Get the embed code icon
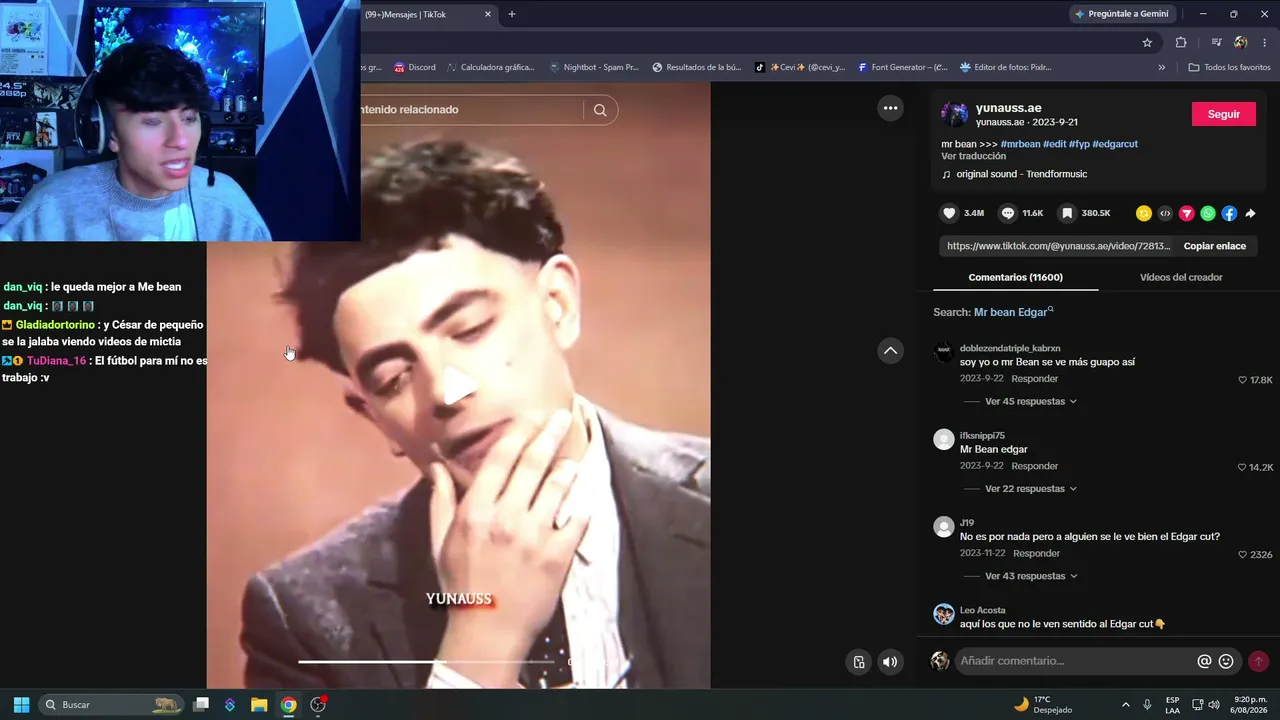 (x=1165, y=213)
